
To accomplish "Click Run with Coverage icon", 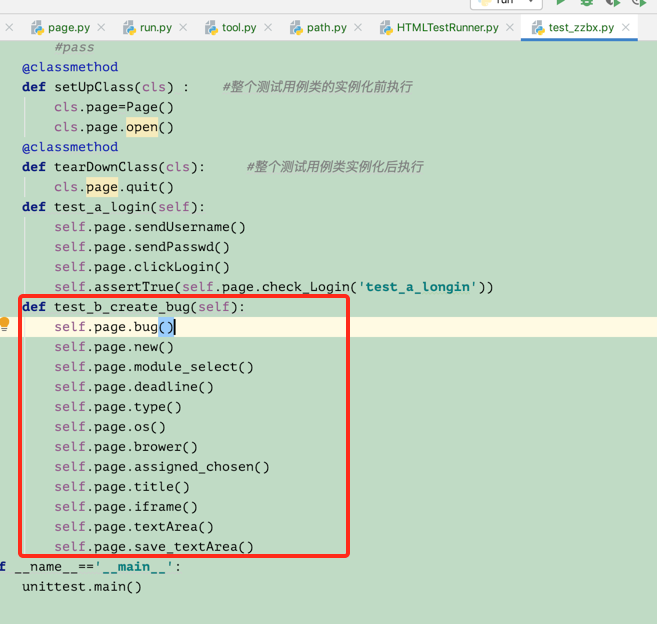I will tap(613, 2).
